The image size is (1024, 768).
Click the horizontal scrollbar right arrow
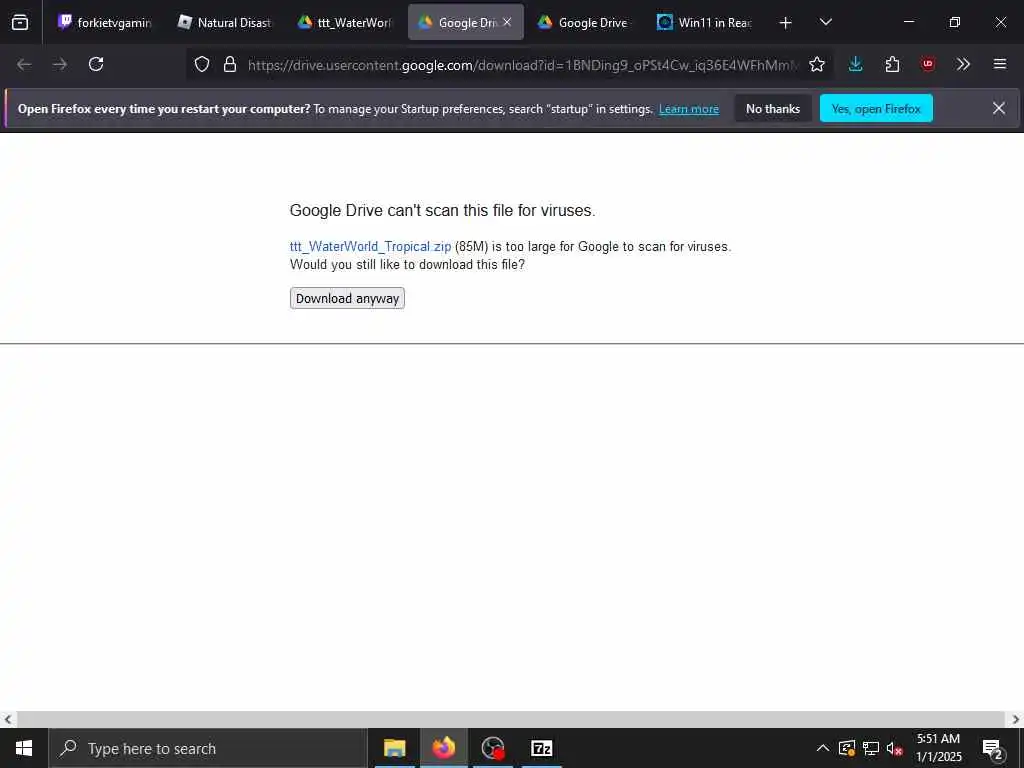point(1016,720)
